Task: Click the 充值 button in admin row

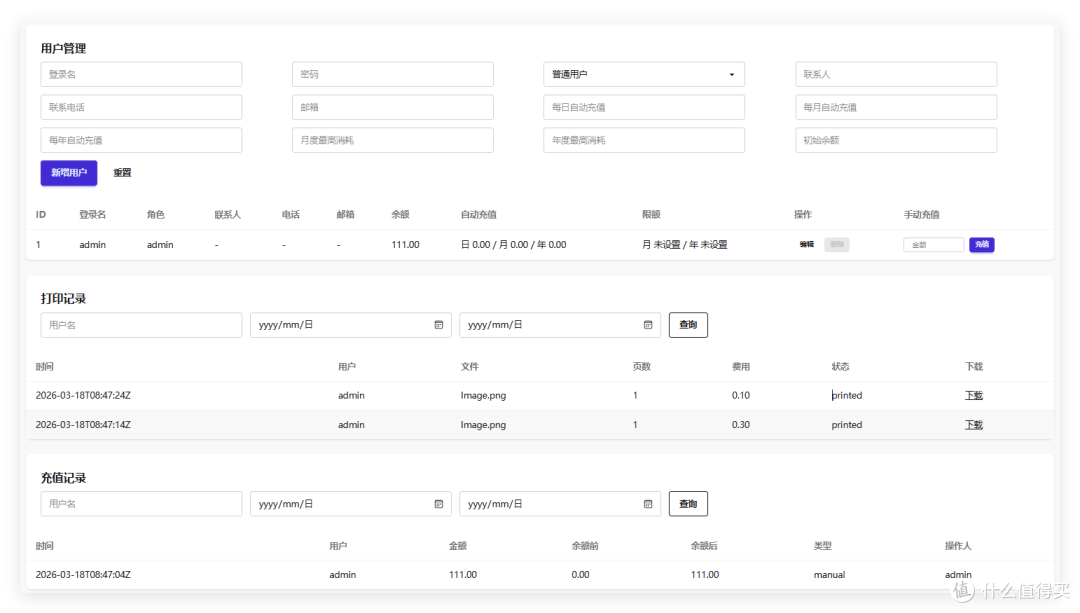Action: click(981, 245)
